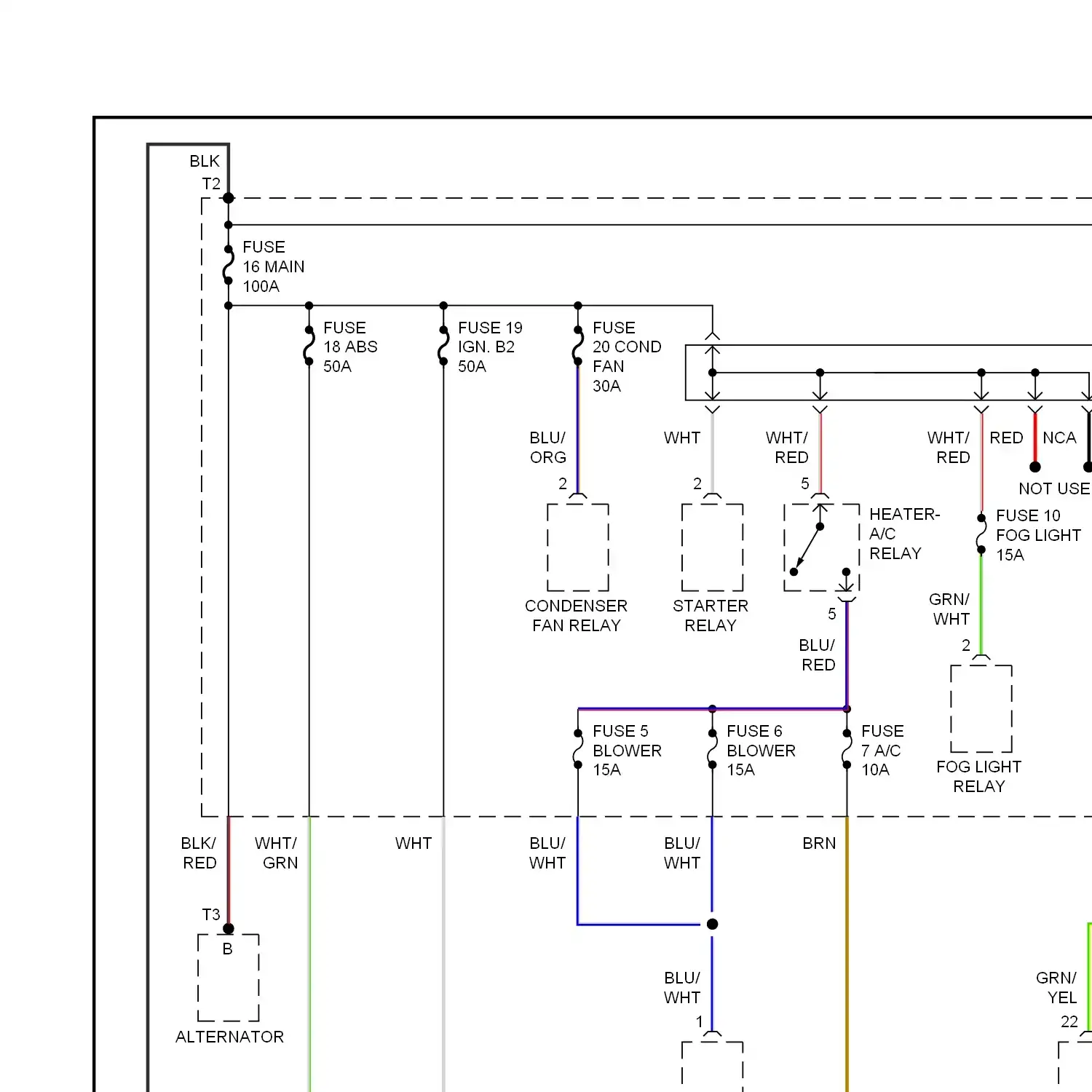Image resolution: width=1092 pixels, height=1092 pixels.
Task: Click the NOT USE label
Action: (x=1054, y=488)
